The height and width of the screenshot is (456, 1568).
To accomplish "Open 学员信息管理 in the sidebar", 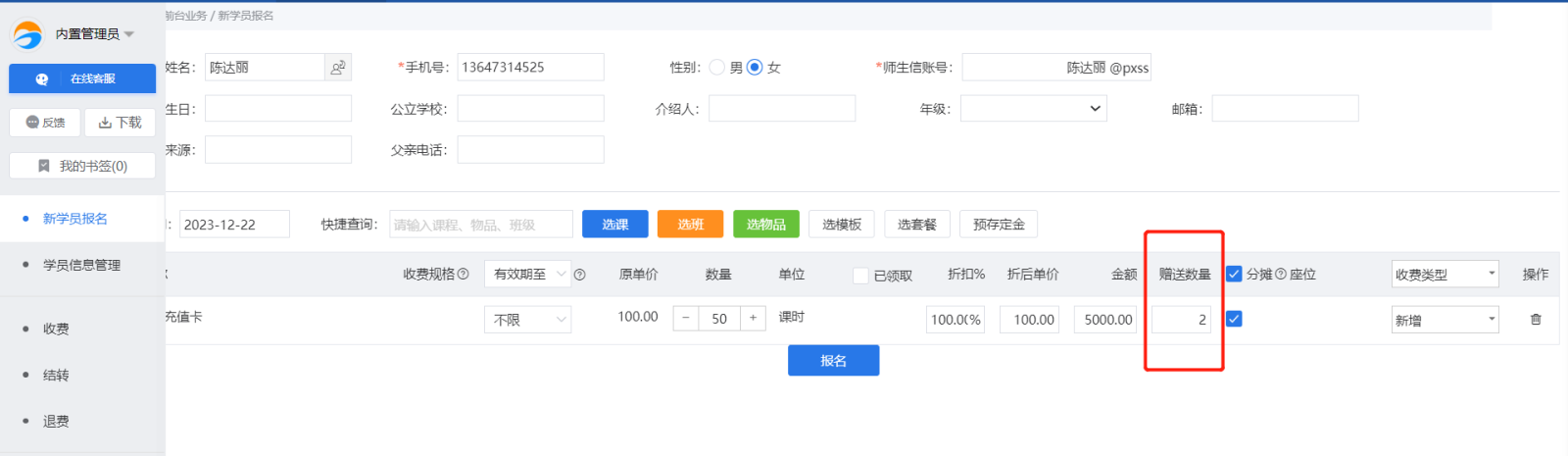I will 82,265.
